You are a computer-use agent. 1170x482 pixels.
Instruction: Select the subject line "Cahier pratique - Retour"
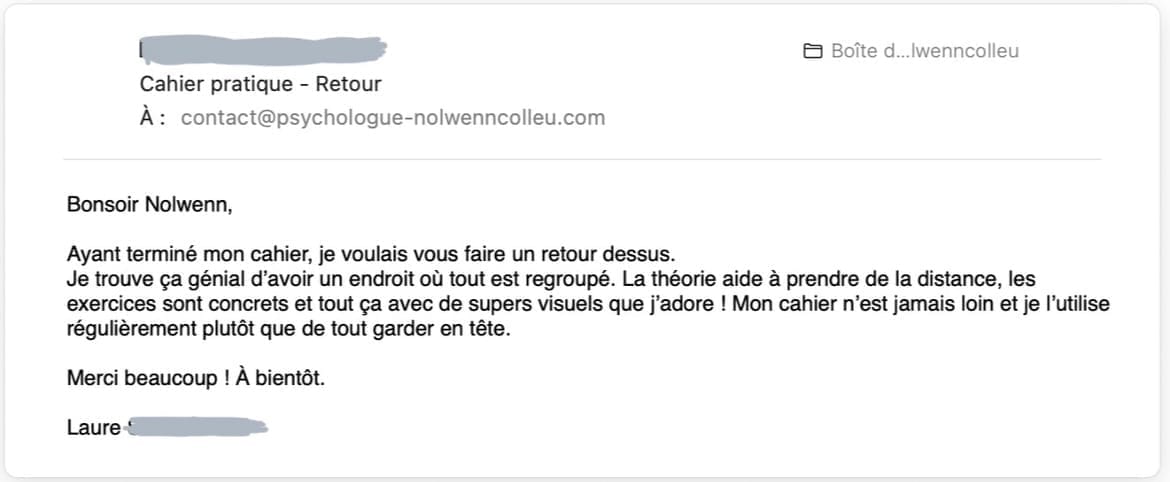click(x=260, y=84)
